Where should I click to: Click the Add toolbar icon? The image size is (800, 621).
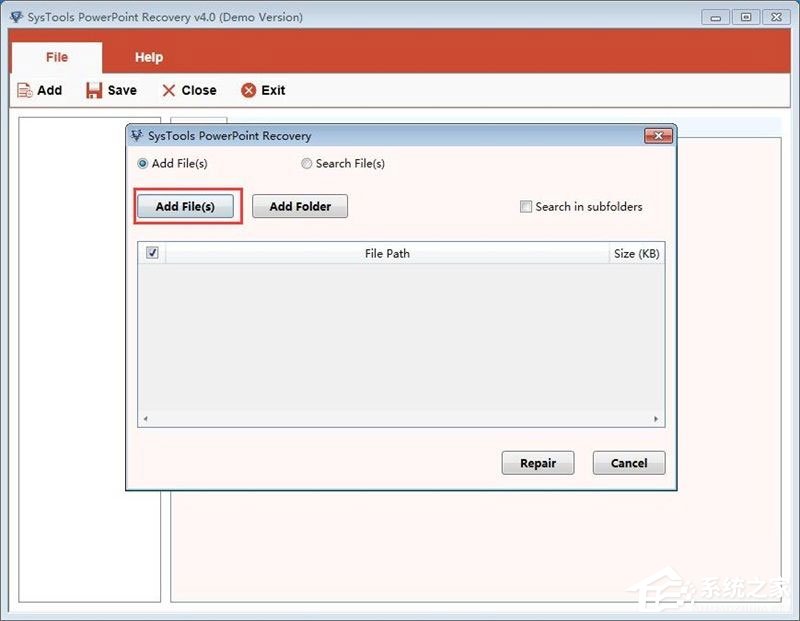pyautogui.click(x=24, y=90)
